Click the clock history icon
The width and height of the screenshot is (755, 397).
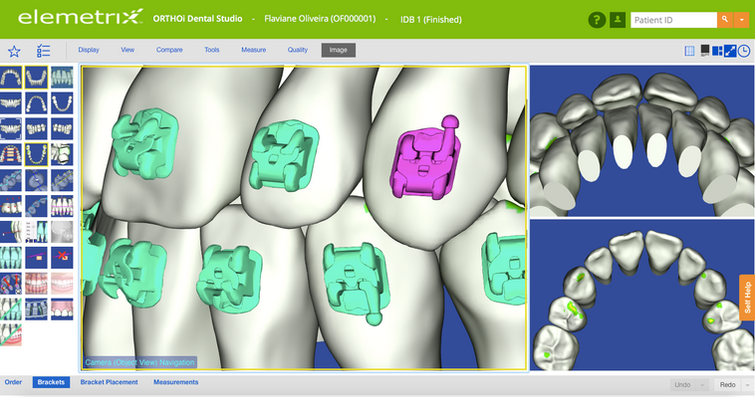[744, 51]
